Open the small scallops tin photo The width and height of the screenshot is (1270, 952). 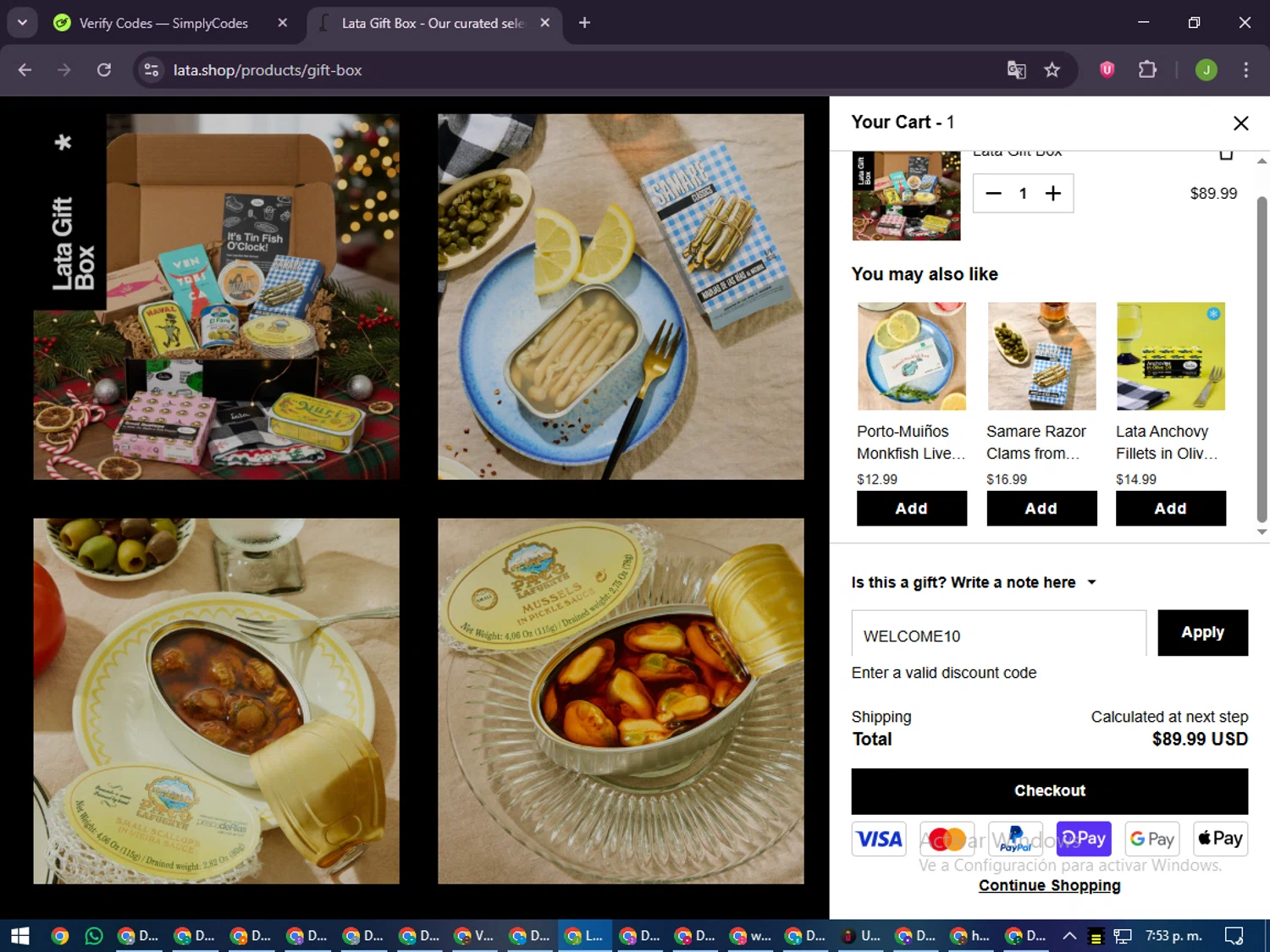217,702
